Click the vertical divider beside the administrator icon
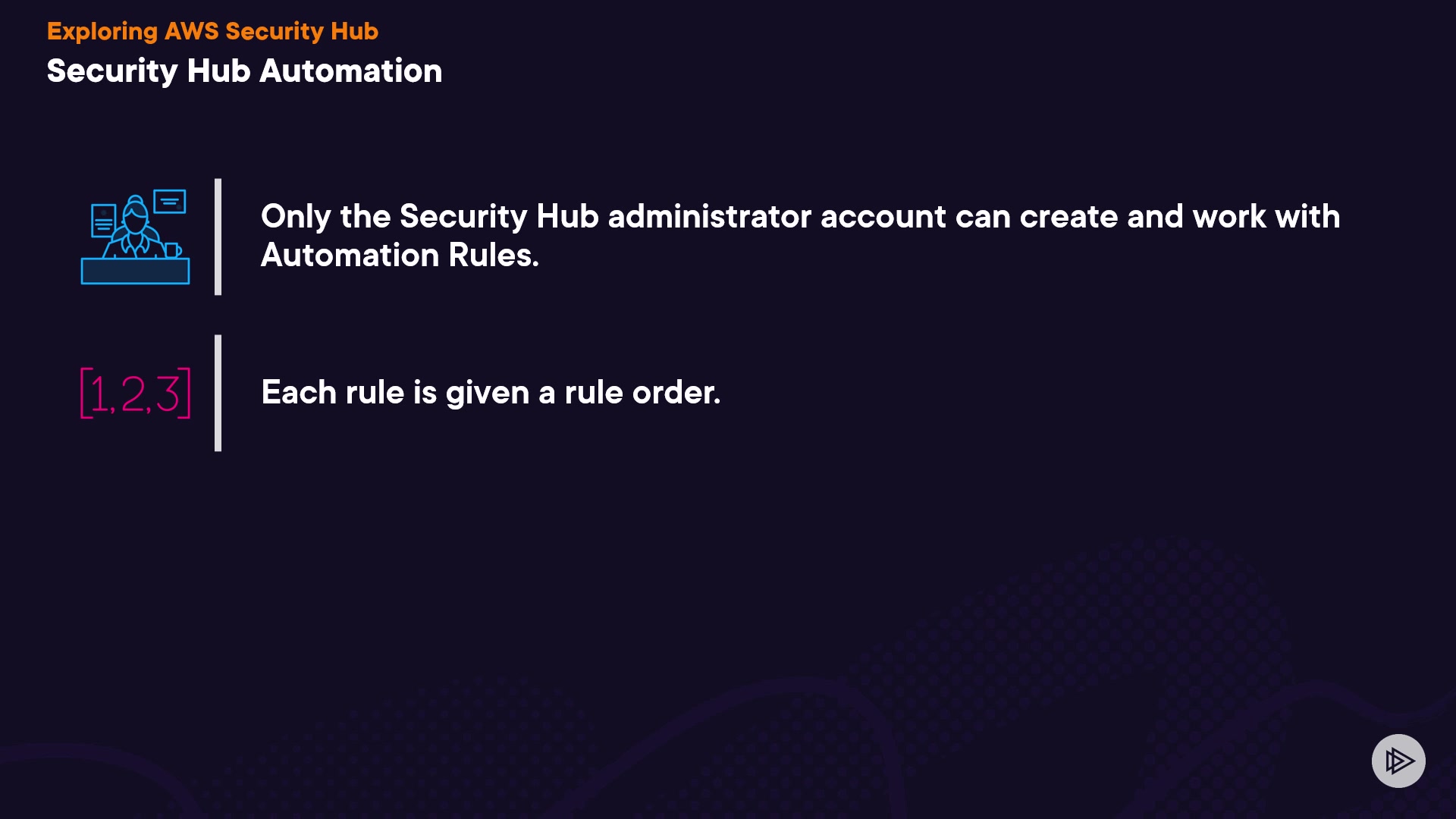Image resolution: width=1456 pixels, height=819 pixels. [218, 237]
